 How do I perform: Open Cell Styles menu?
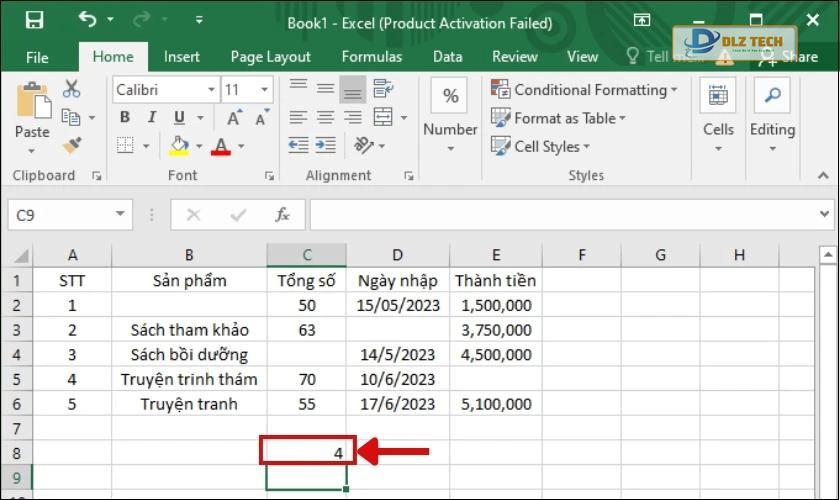point(541,146)
